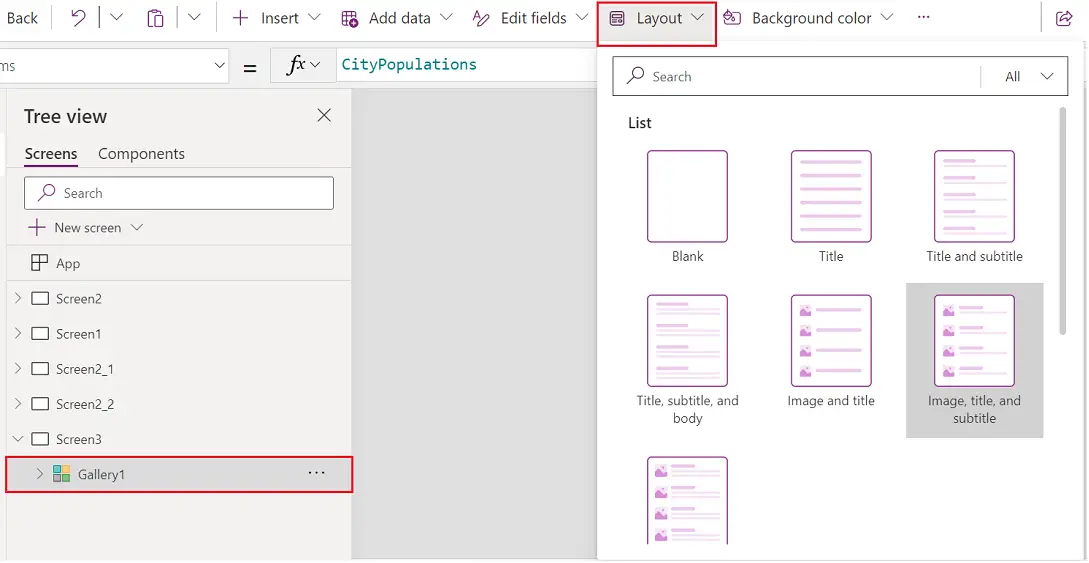Click the 'List' section heading

(x=640, y=123)
